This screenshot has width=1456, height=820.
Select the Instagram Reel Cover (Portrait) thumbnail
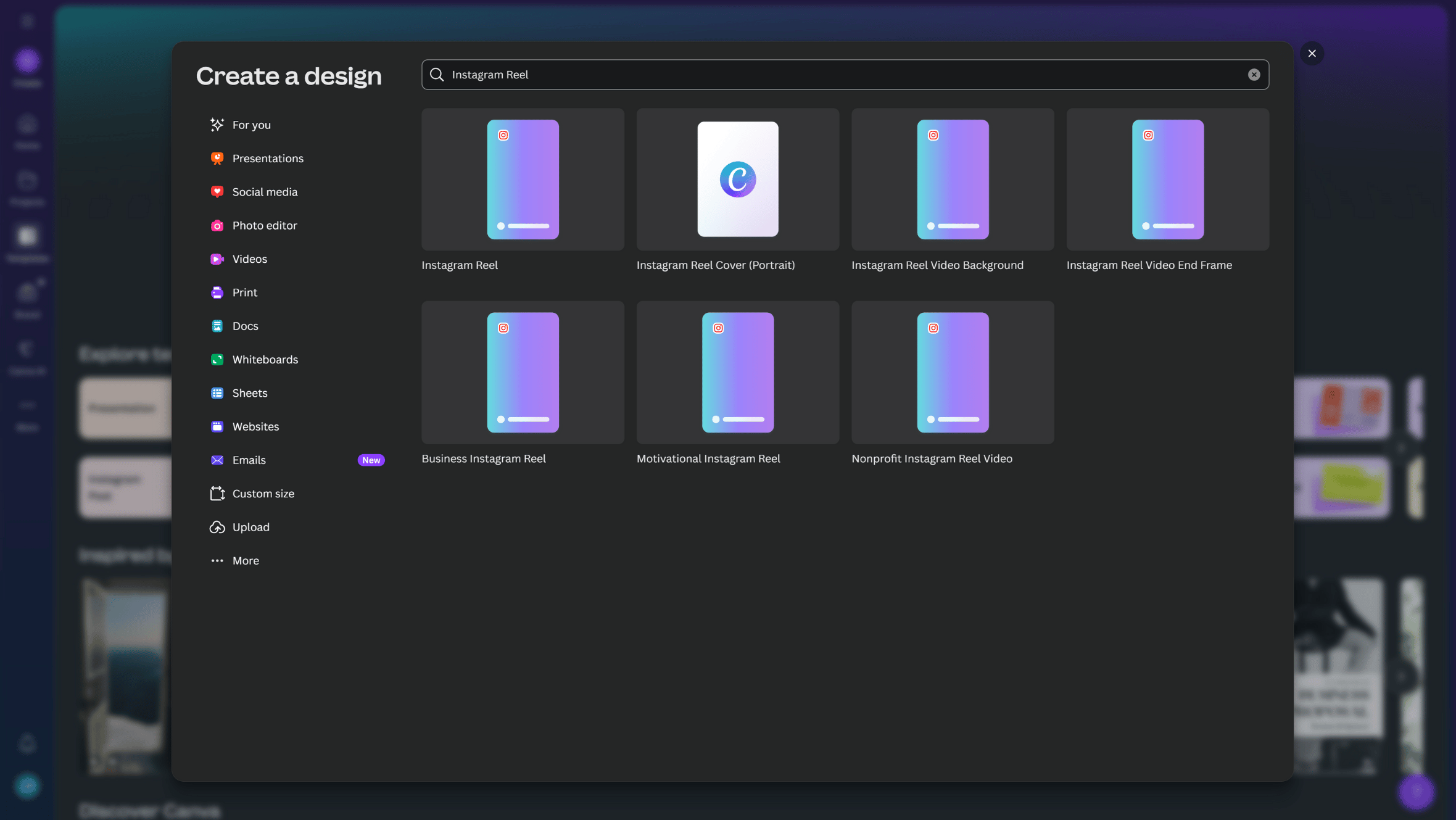(x=737, y=180)
